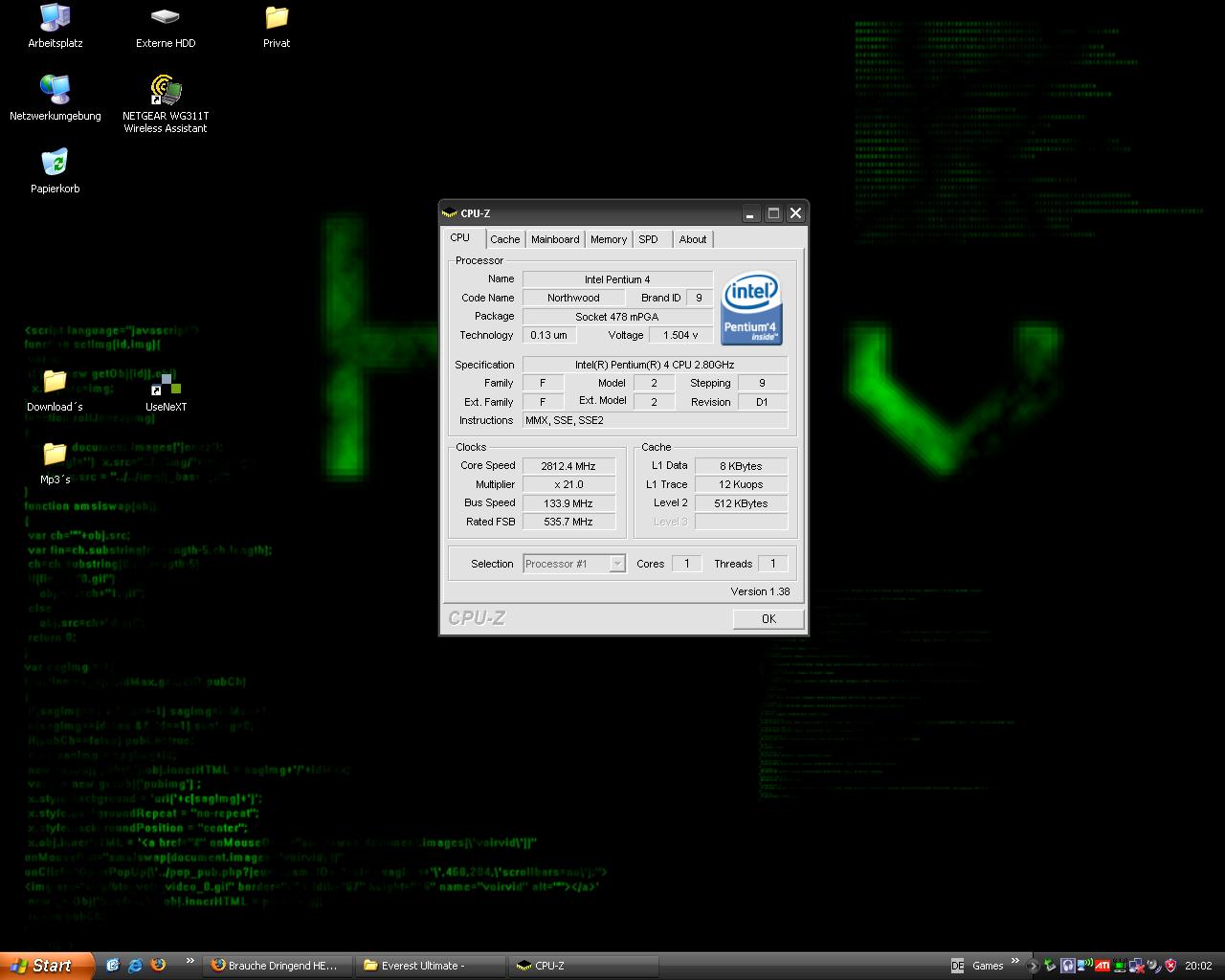This screenshot has height=980, width=1225.
Task: Click the Instructions value MMX, SSE, SSE2
Action: (x=655, y=420)
